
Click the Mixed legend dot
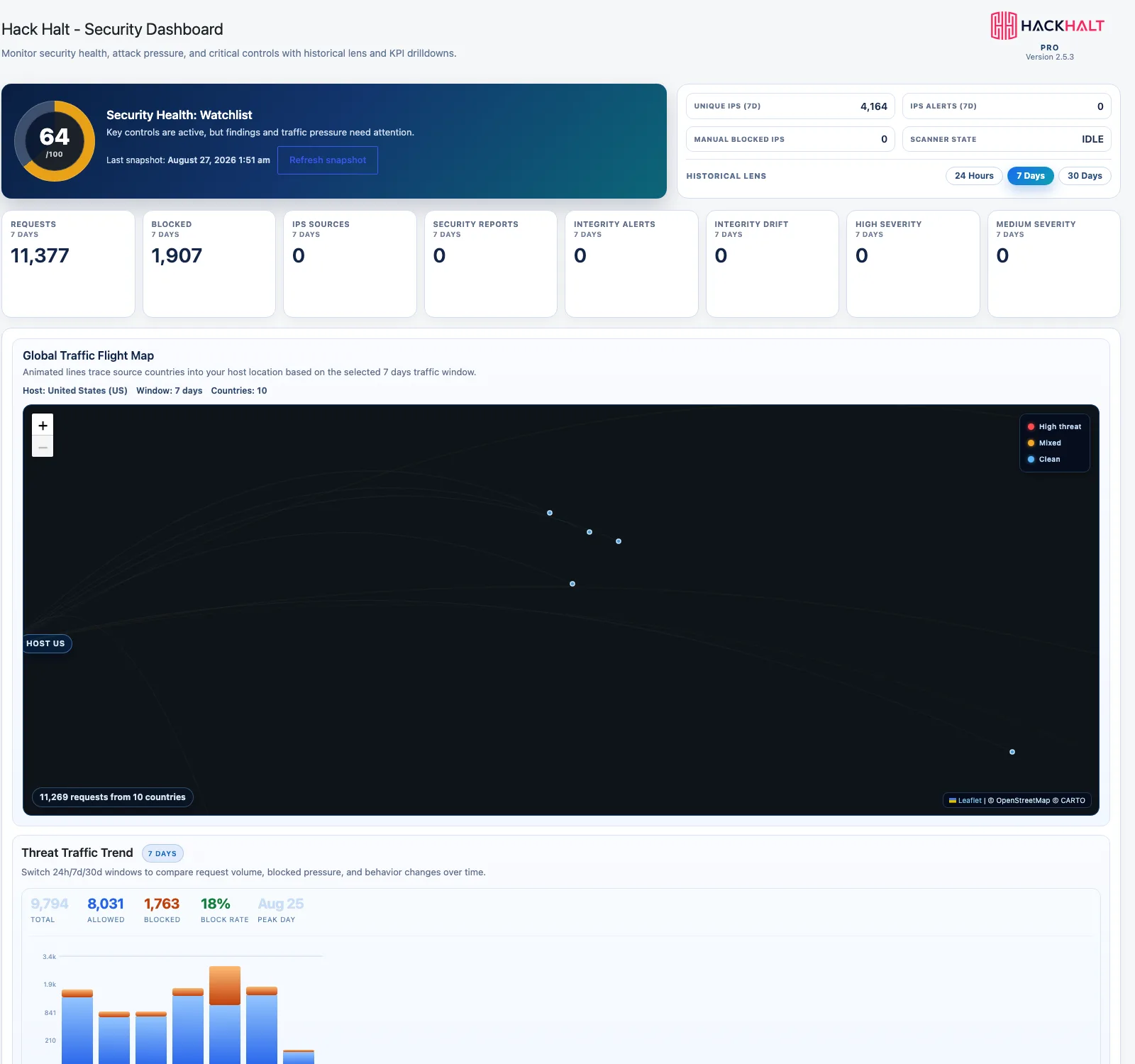(1031, 443)
